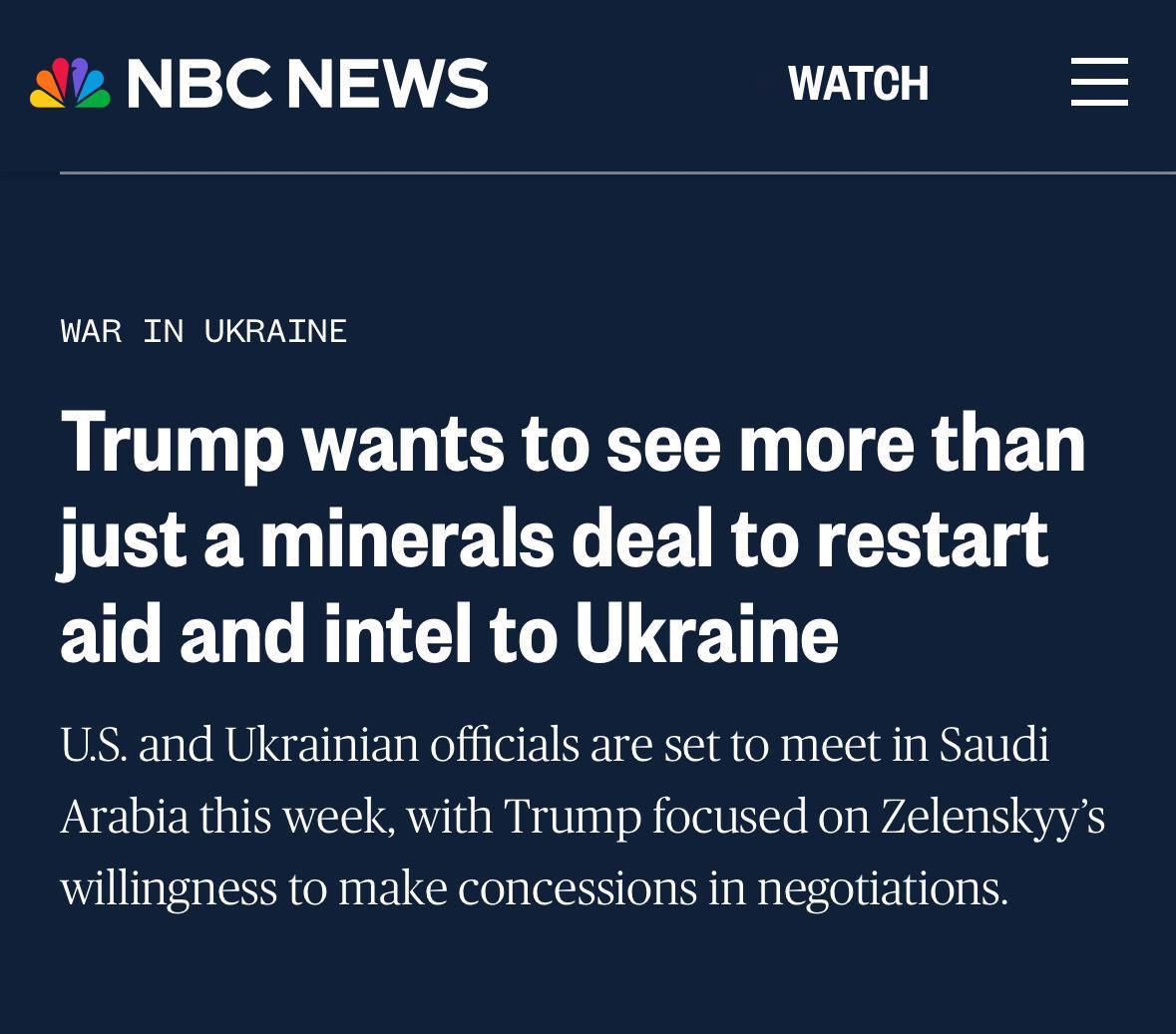
Task: Click the NBC NEWS wordmark
Action: click(x=307, y=83)
